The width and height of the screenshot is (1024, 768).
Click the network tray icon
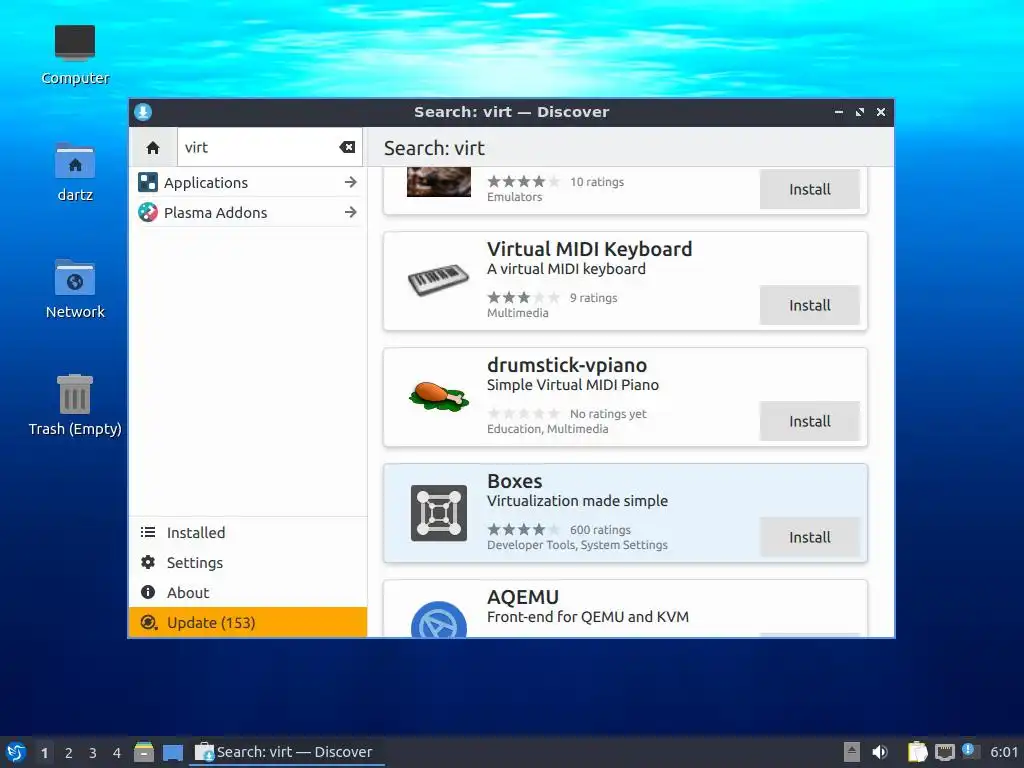coord(945,752)
